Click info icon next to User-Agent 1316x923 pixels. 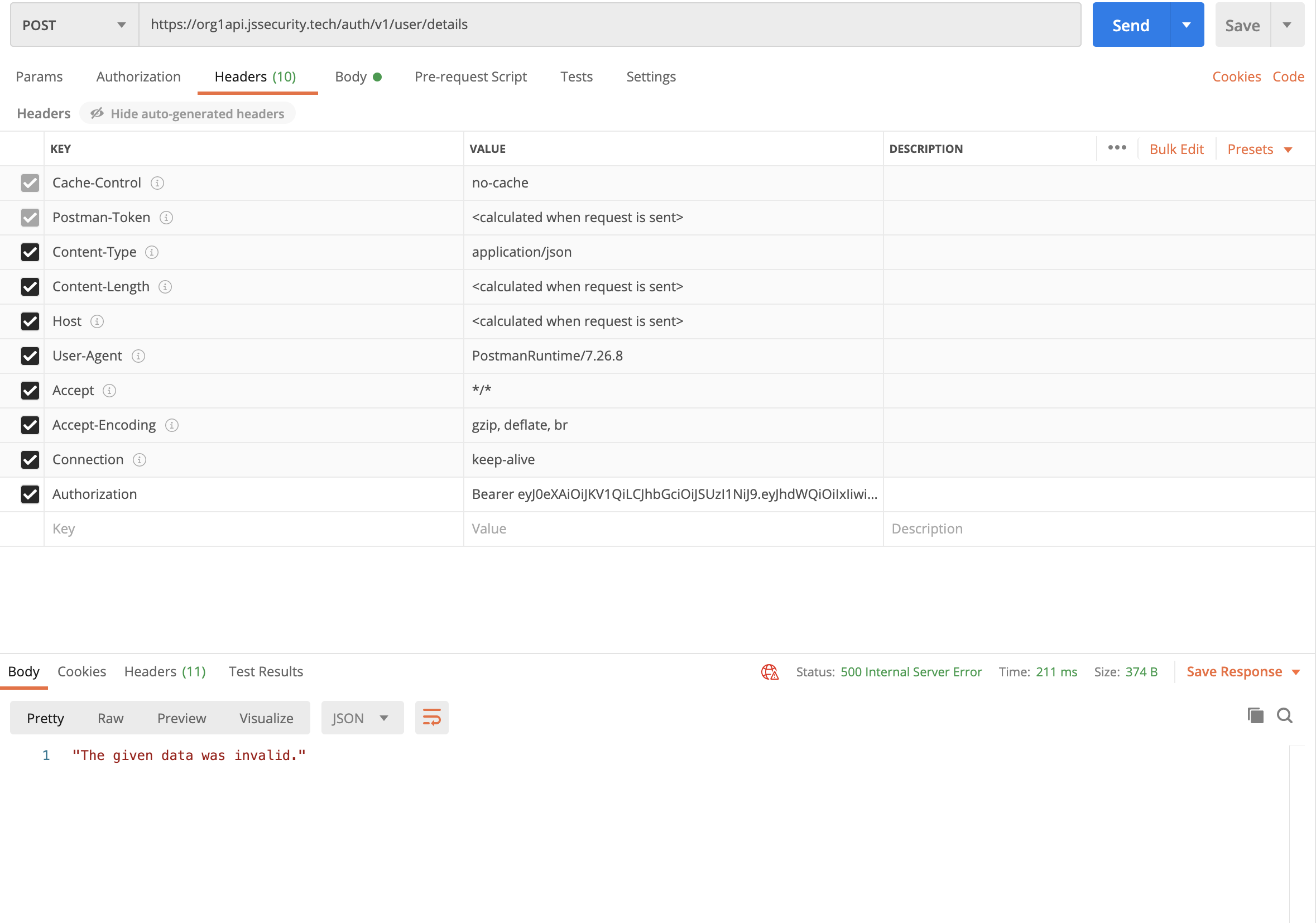pos(138,356)
